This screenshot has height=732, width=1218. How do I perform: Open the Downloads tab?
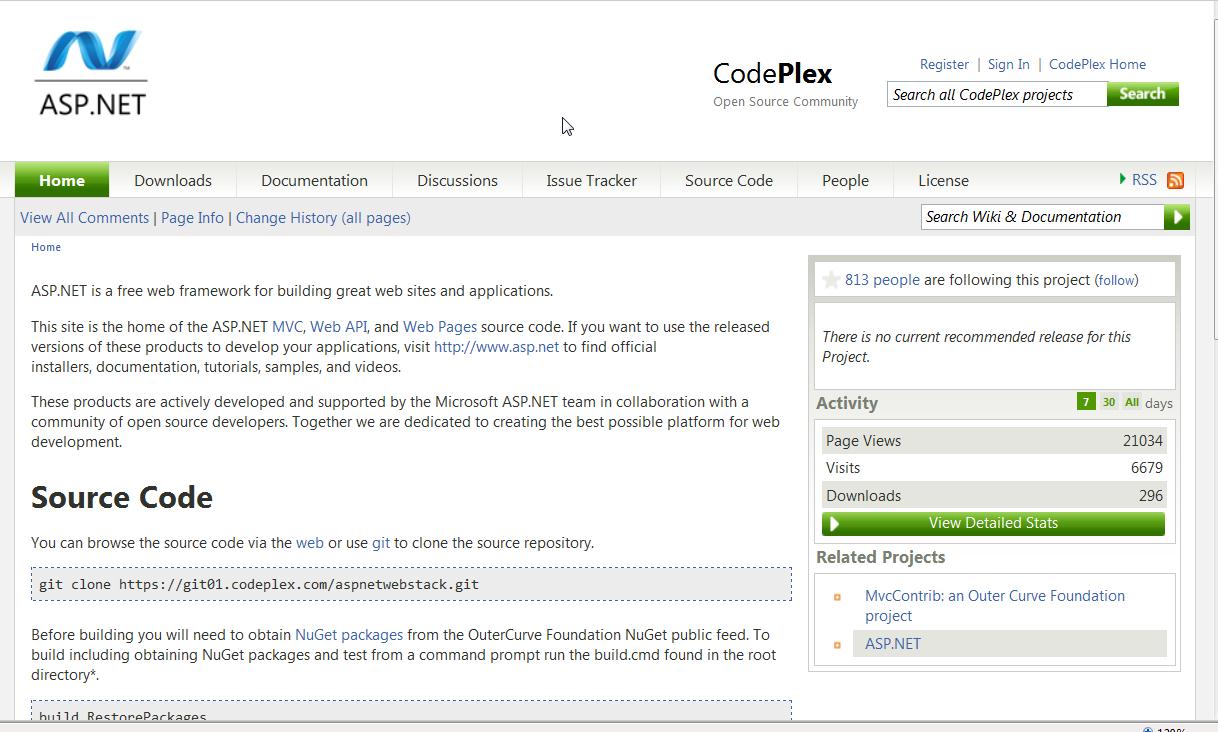pyautogui.click(x=173, y=180)
